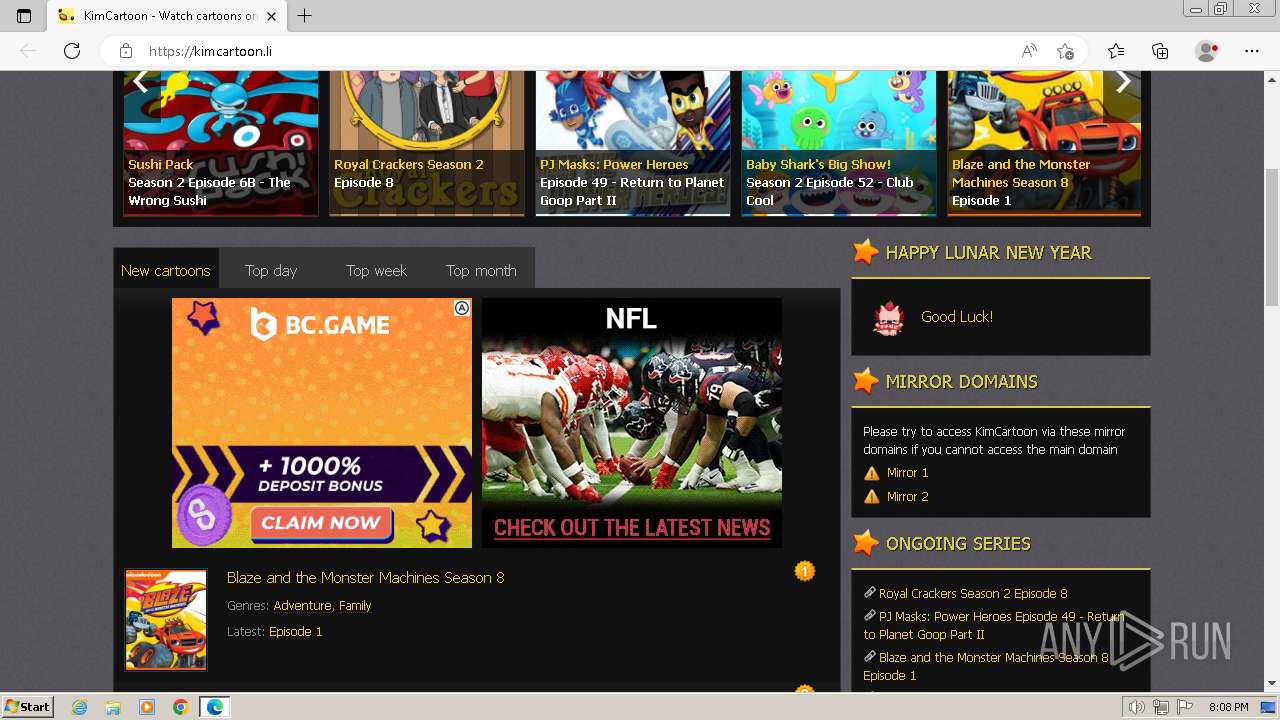
Task: Close the KimCartoon tab
Action: (271, 16)
